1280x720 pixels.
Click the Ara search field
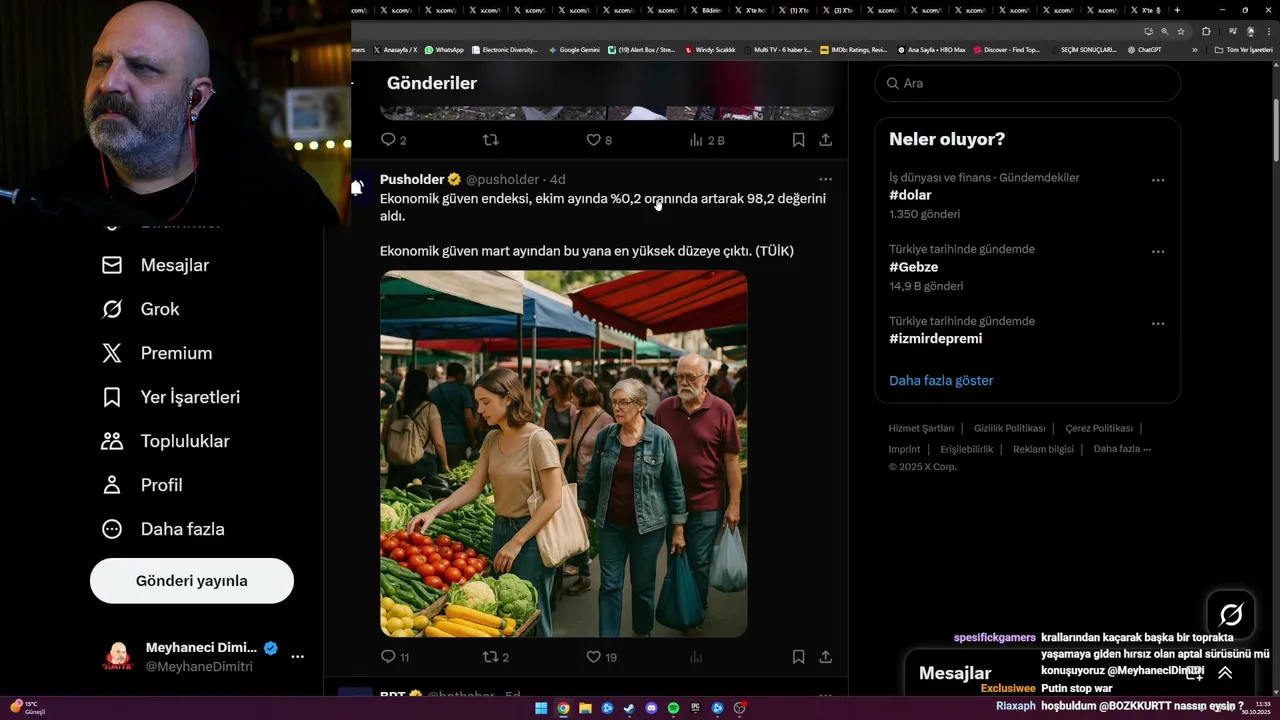(1028, 83)
